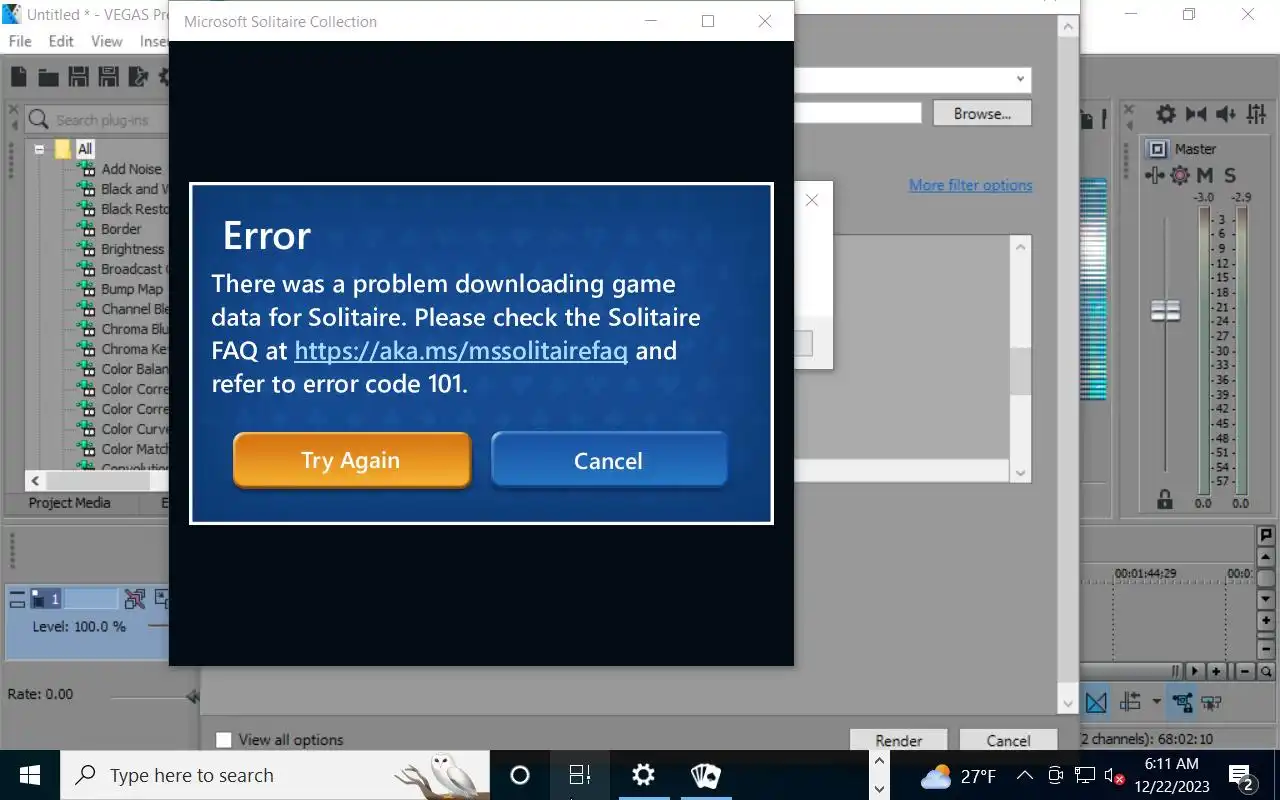Click the Save As icon in VEGAS toolbar
Image resolution: width=1280 pixels, height=800 pixels.
pos(108,77)
